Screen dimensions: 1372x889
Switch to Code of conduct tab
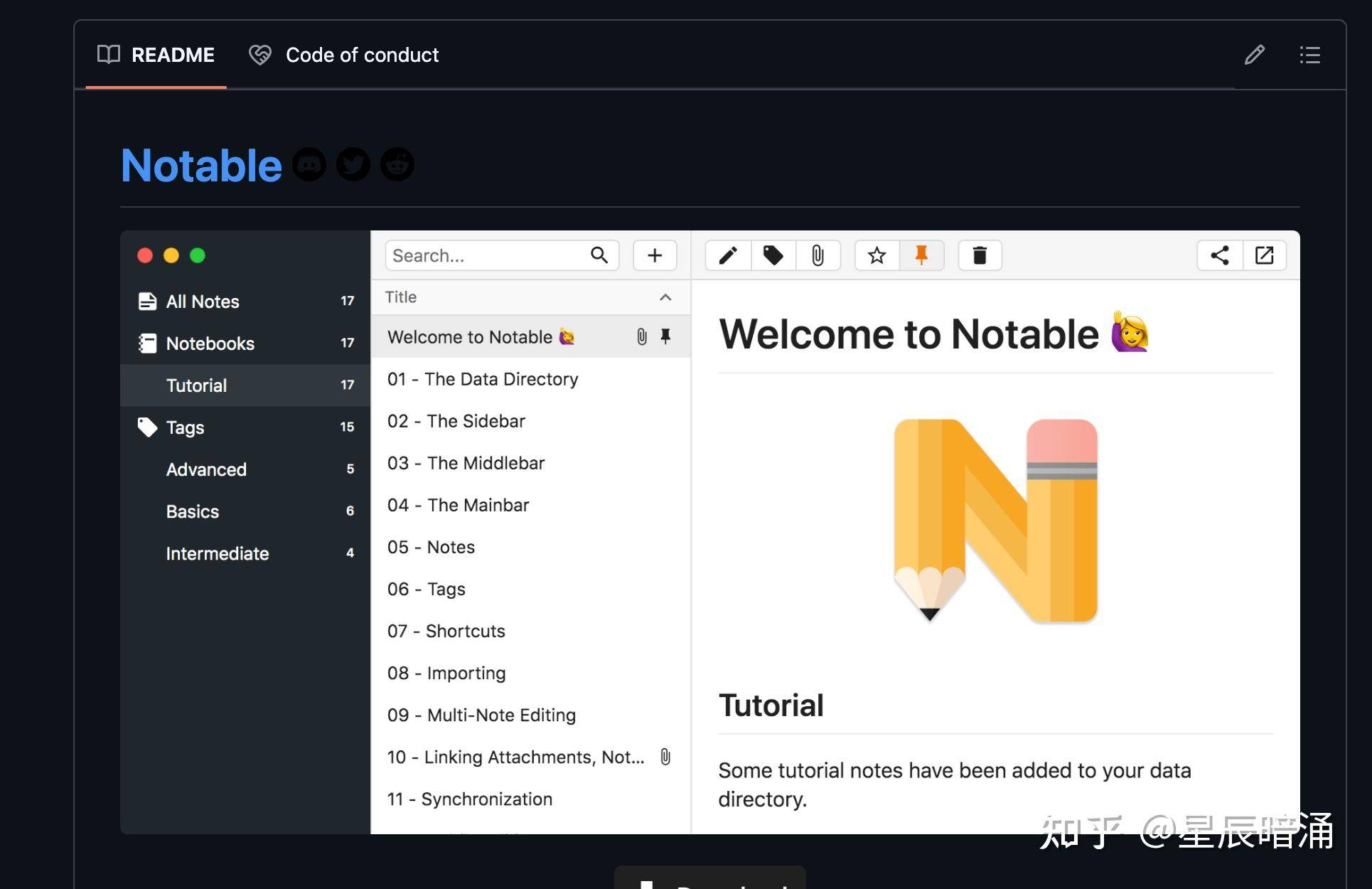[x=344, y=55]
